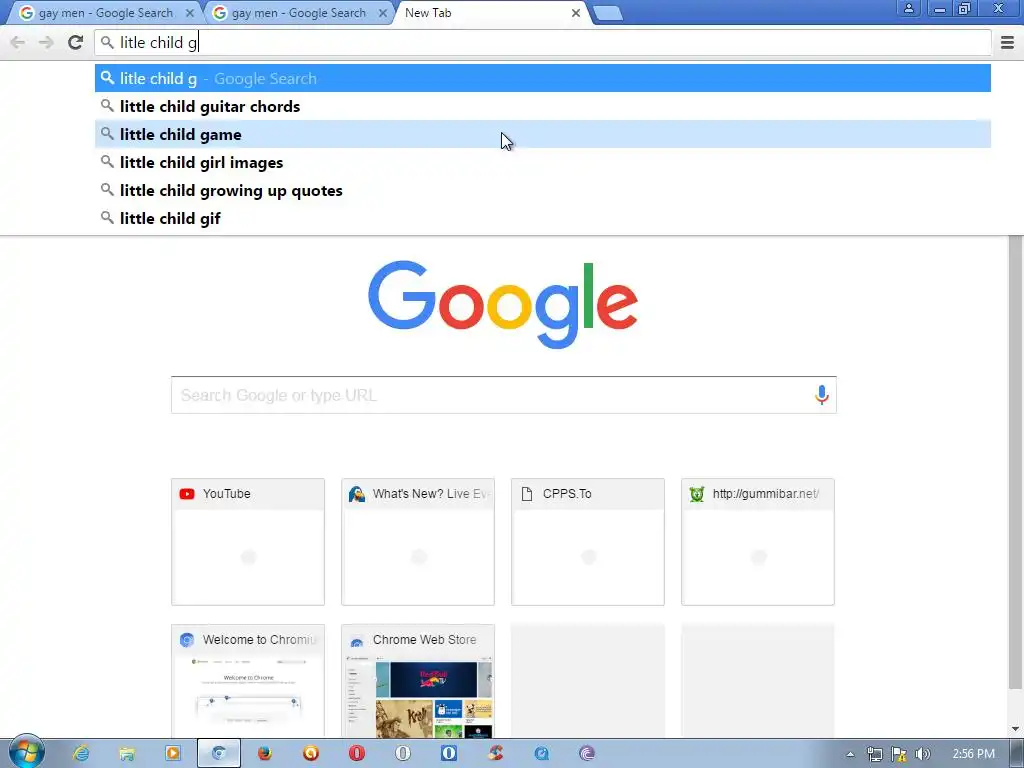Screen dimensions: 1024x768
Task: Click the 2:56 PM clock
Action: pos(973,754)
